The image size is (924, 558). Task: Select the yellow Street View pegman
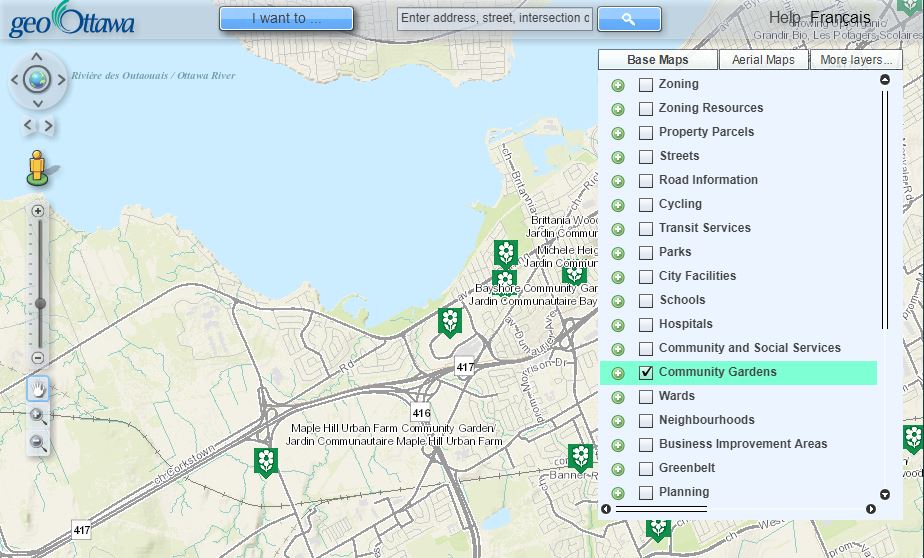(x=38, y=168)
